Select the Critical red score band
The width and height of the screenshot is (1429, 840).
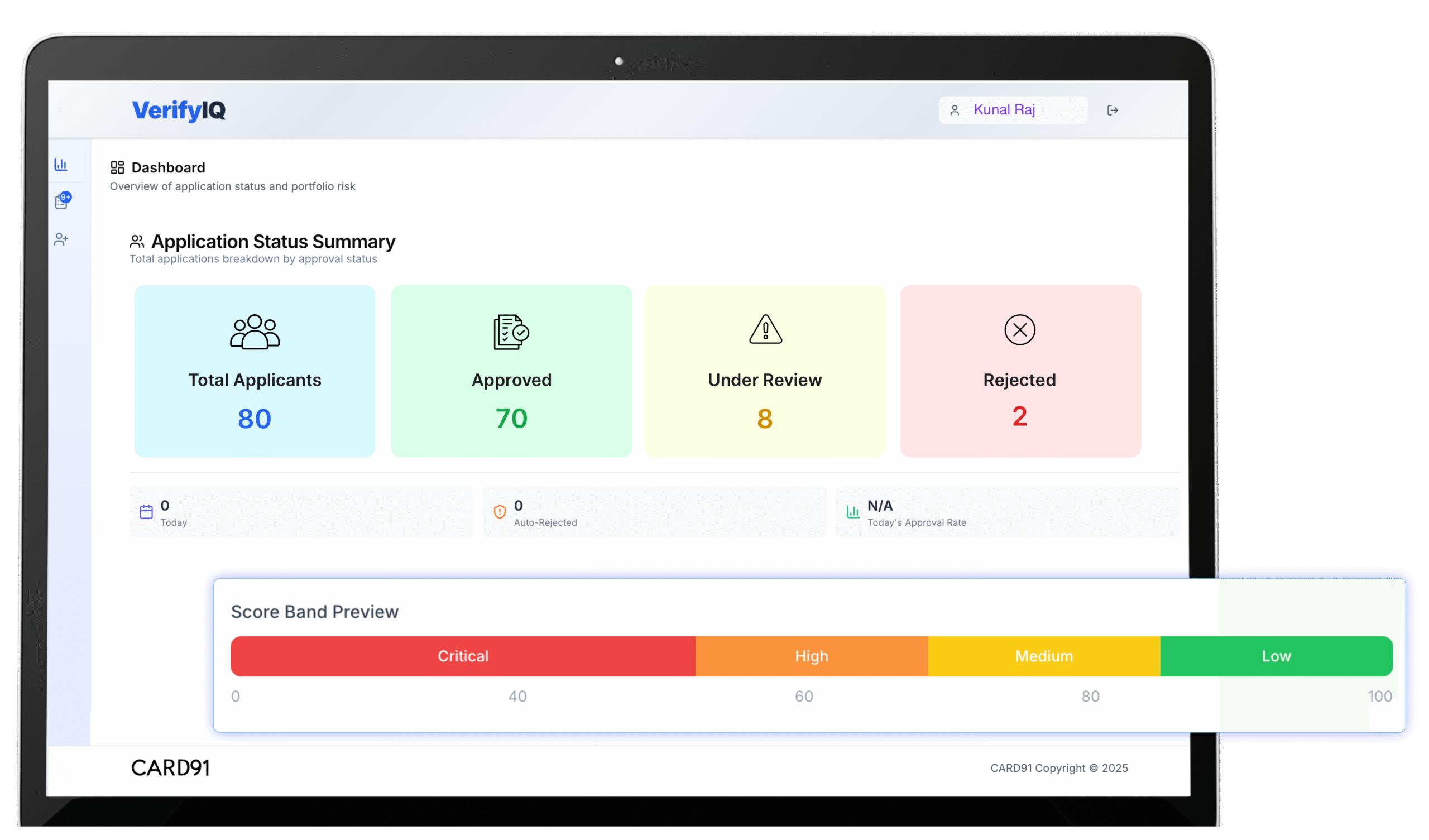point(463,656)
